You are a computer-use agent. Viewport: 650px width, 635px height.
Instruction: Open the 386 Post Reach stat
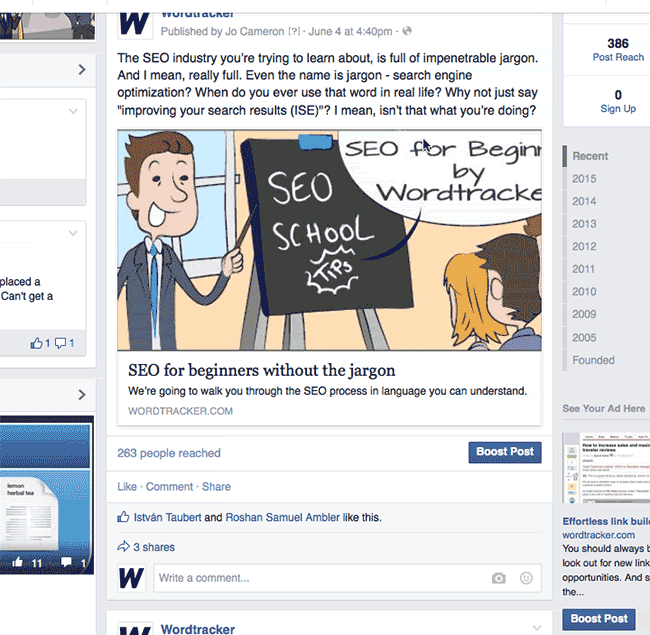[618, 50]
